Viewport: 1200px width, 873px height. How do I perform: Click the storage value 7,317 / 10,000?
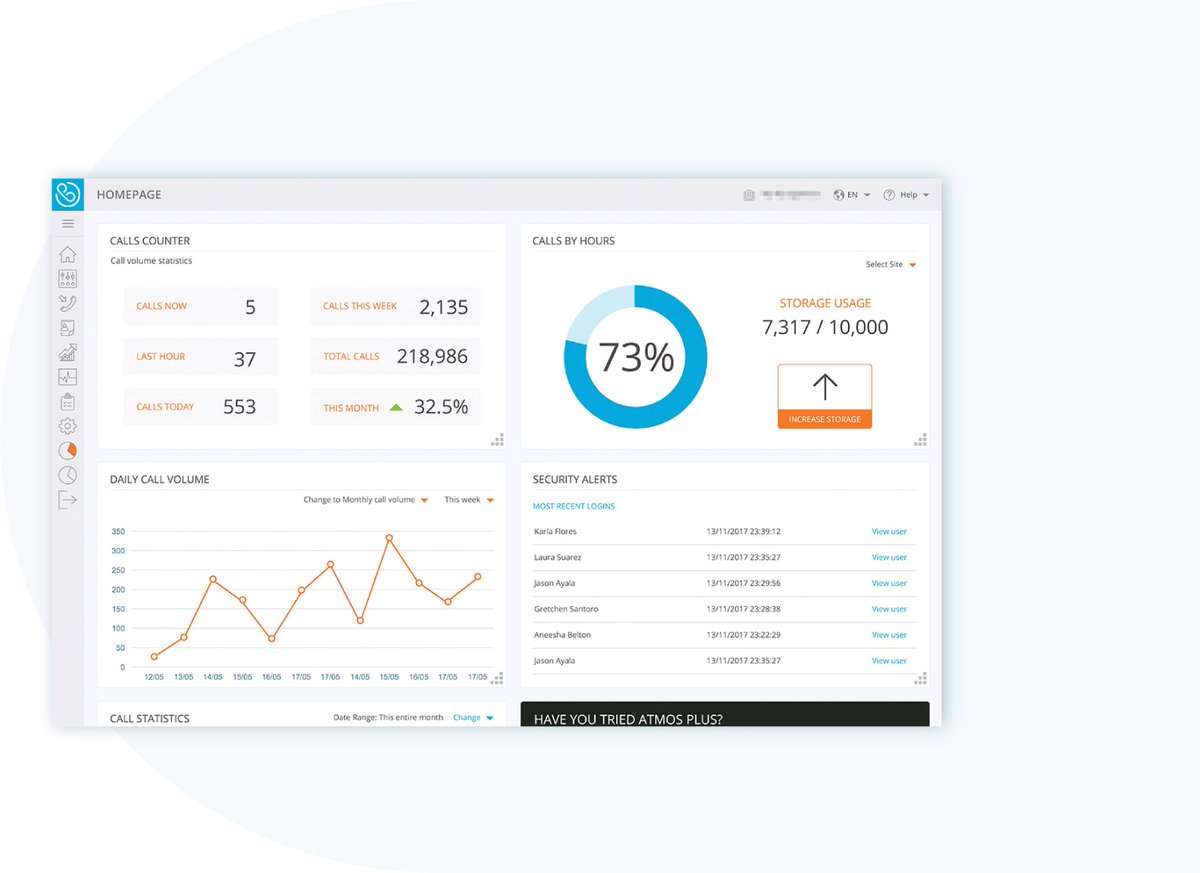pyautogui.click(x=825, y=327)
